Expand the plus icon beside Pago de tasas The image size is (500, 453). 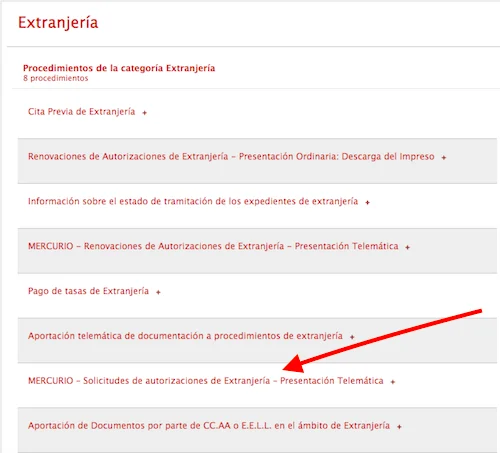(158, 292)
